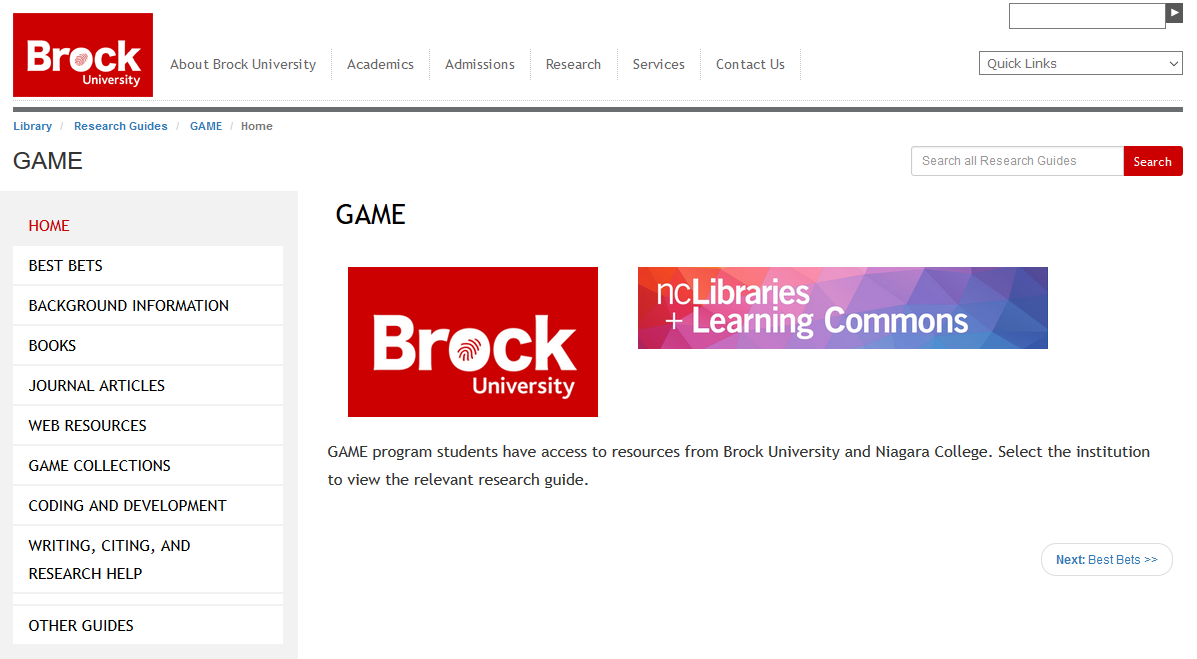Go to Admissions in the navigation
This screenshot has height=659, width=1197.
pos(479,64)
